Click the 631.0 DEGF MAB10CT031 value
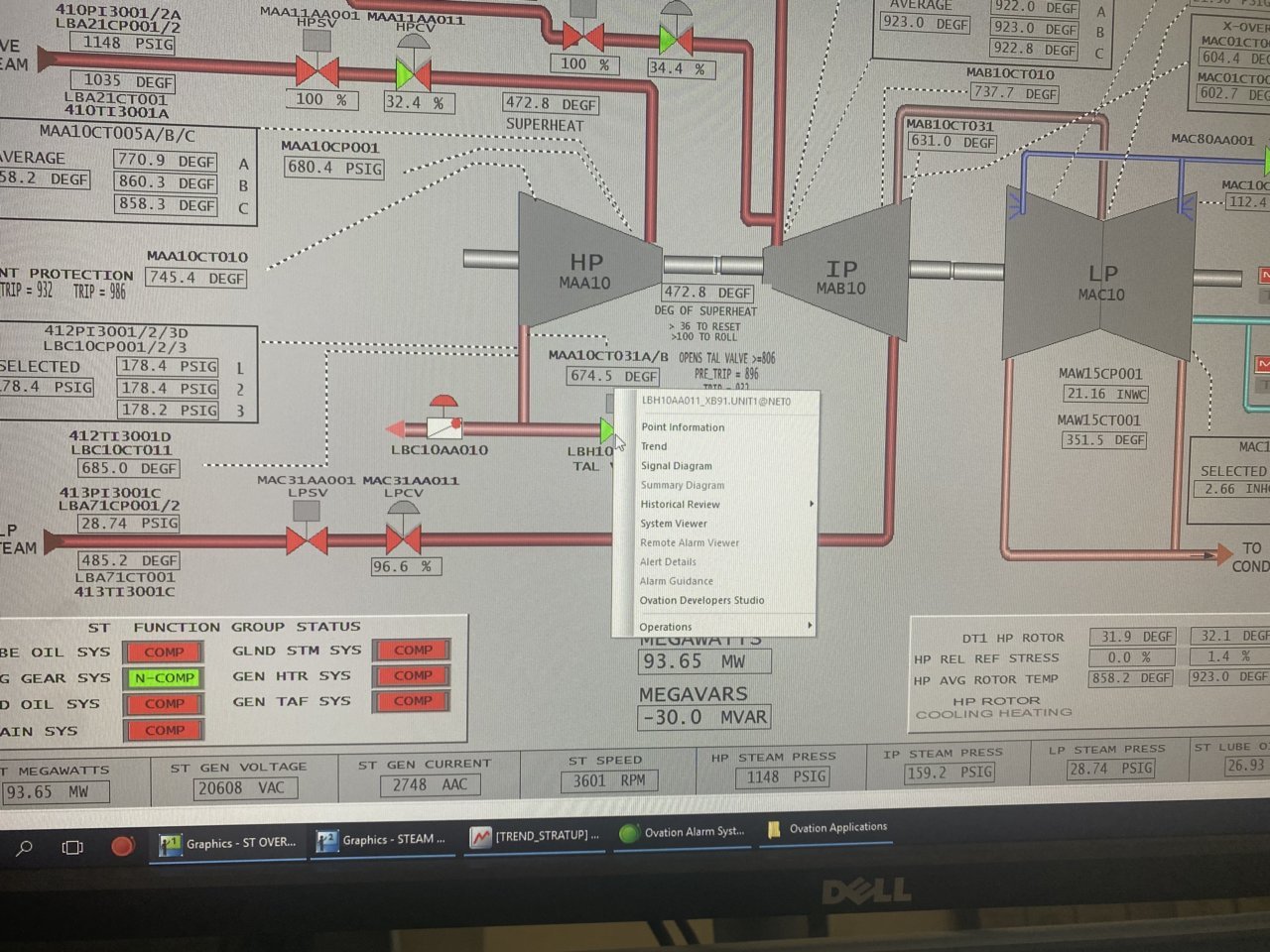The image size is (1270, 952). (x=952, y=142)
